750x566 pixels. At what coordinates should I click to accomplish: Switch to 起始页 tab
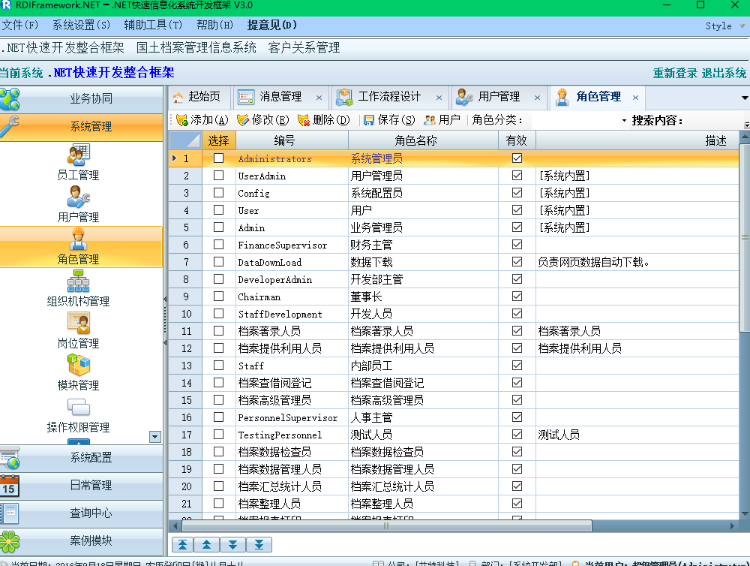pyautogui.click(x=199, y=97)
